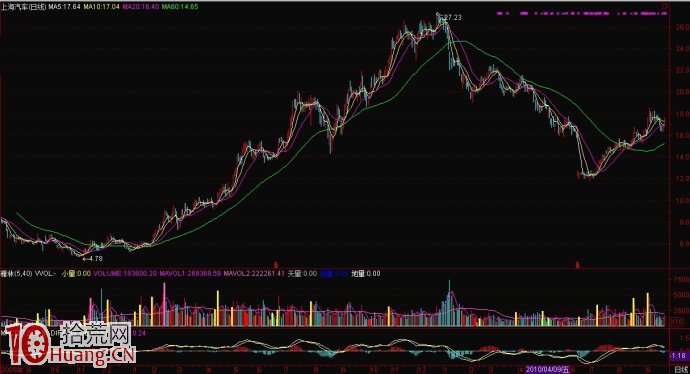Screen dimensions: 690x374
Task: Select the yellow MA10:17.04 label
Action: (102, 7)
